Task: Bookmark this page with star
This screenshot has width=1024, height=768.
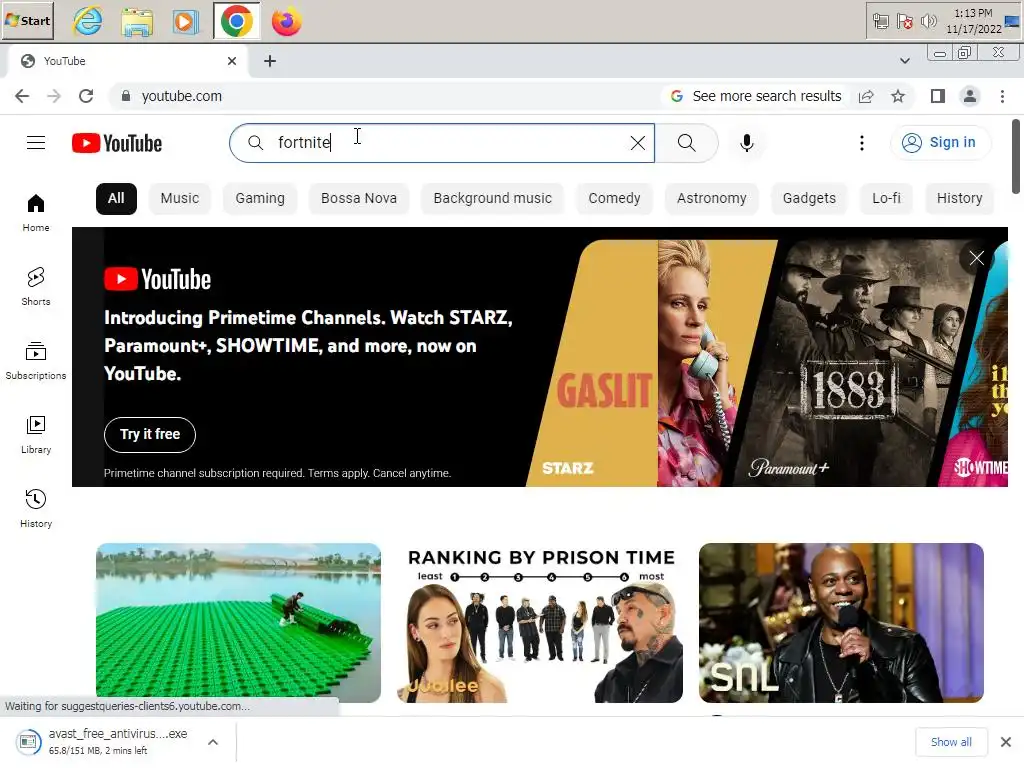Action: 898,96
